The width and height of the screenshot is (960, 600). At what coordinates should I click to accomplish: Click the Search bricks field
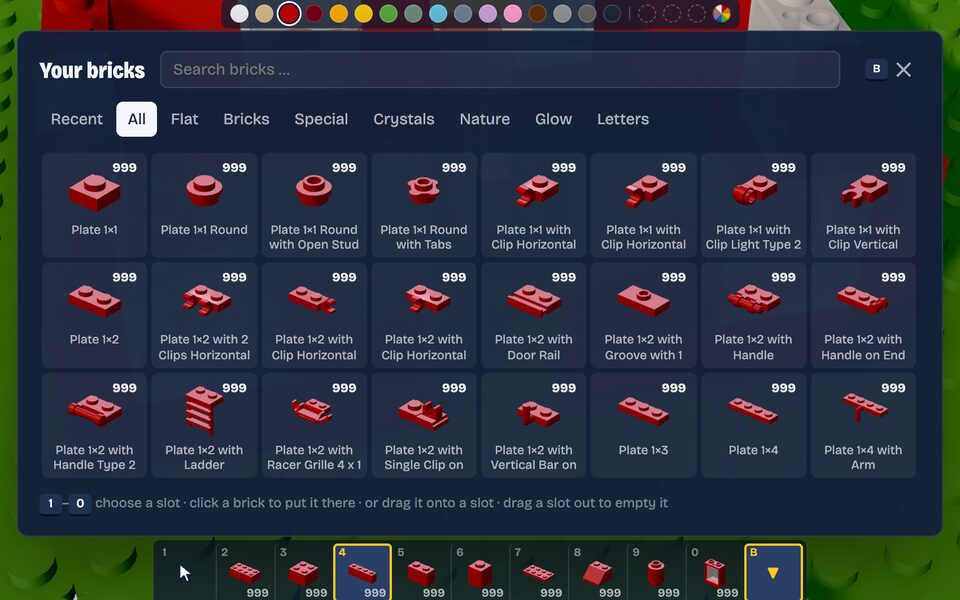click(500, 69)
